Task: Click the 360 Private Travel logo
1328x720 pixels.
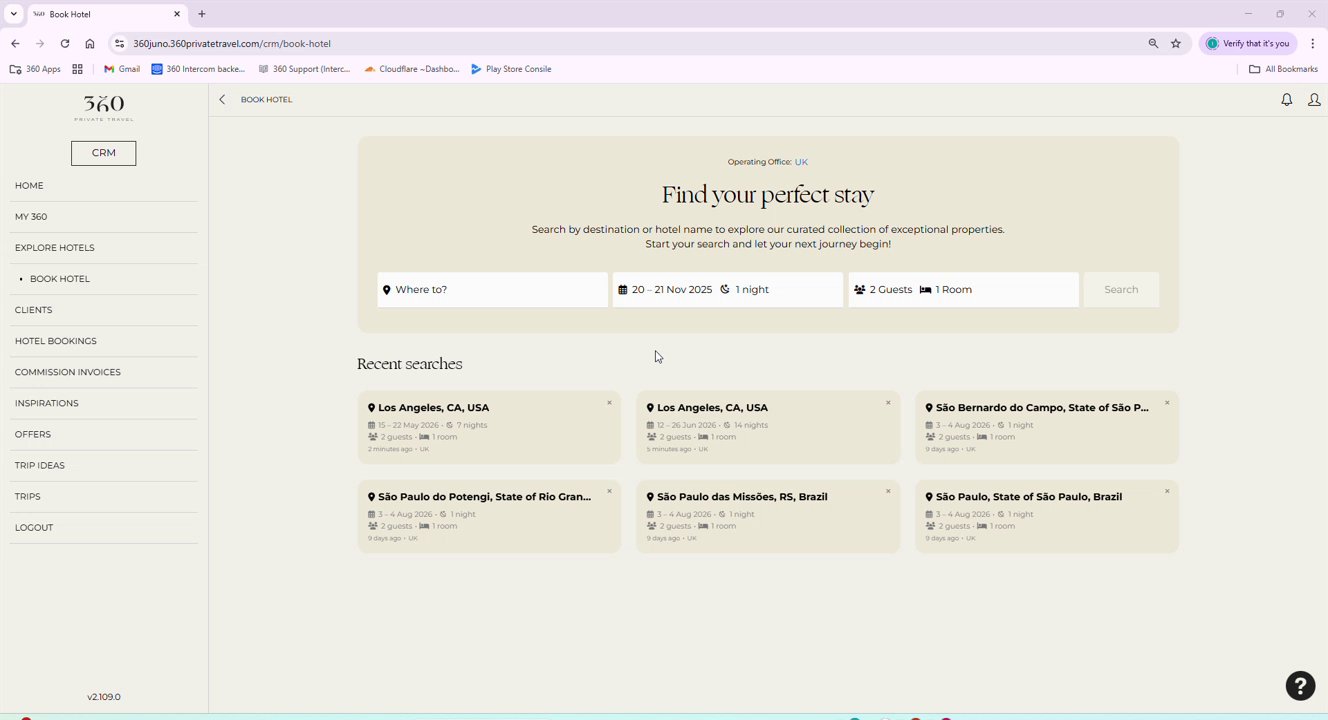Action: [104, 108]
